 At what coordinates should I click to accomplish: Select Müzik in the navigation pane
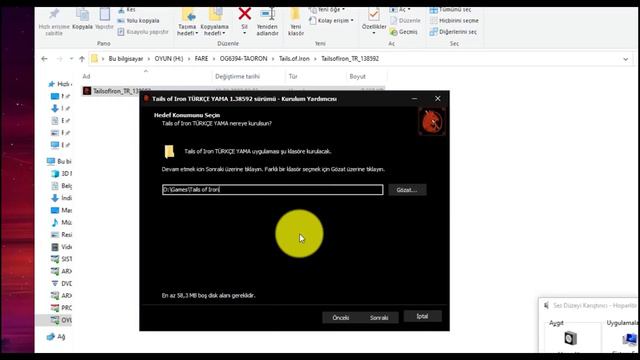tap(61, 222)
